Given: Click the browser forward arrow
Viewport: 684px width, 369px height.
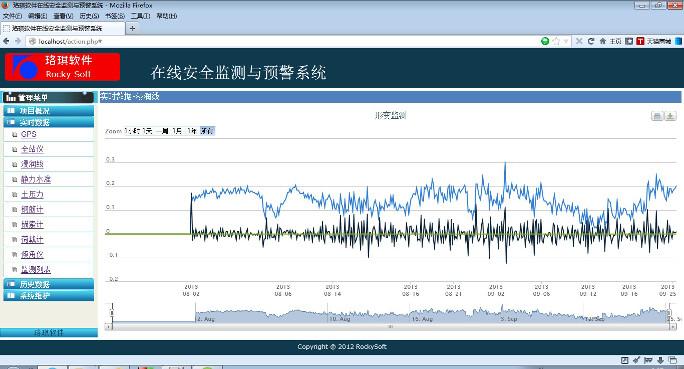Looking at the screenshot, I should coord(18,41).
